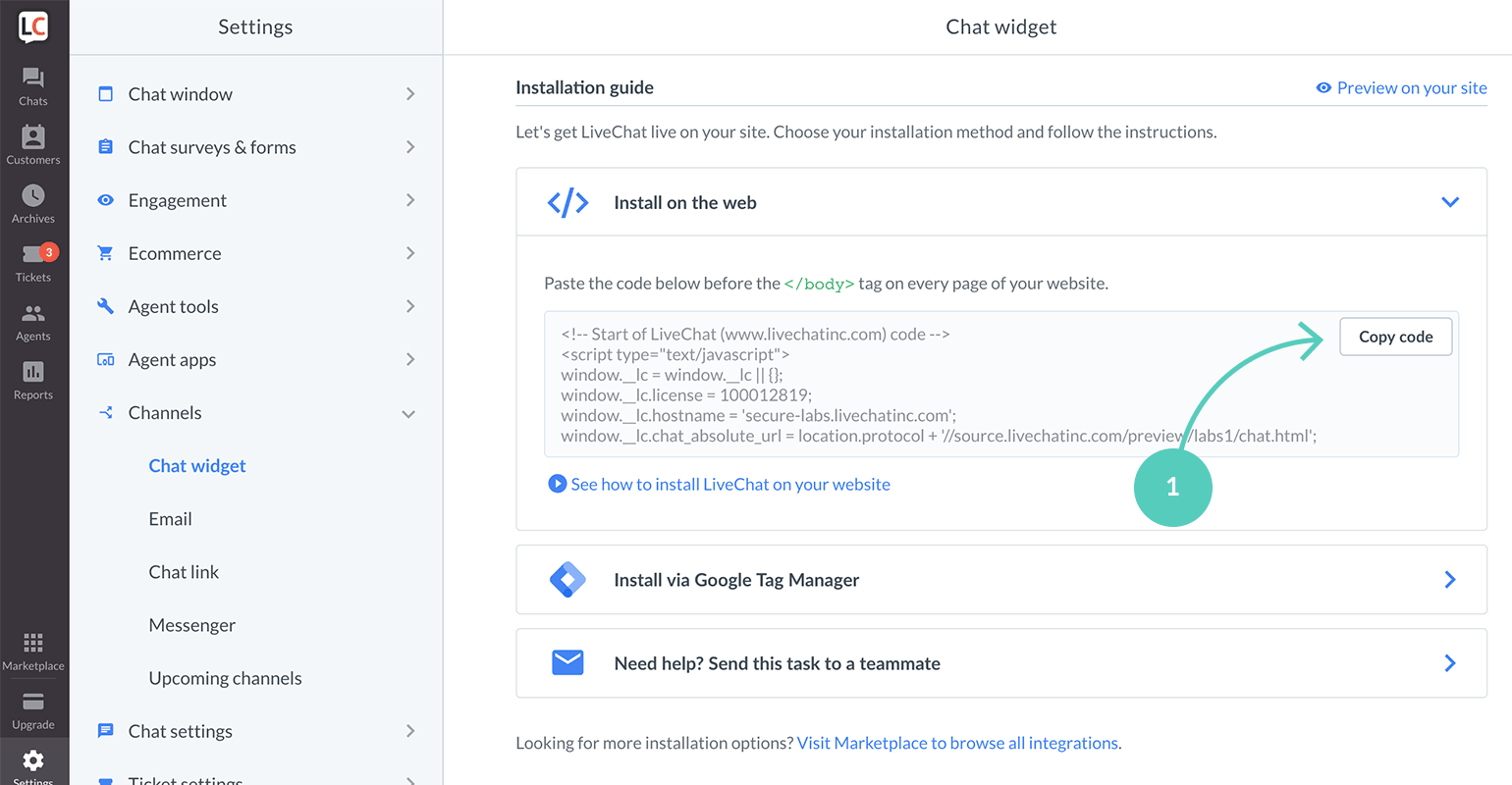
Task: Open Chats in the sidebar
Action: tap(33, 86)
